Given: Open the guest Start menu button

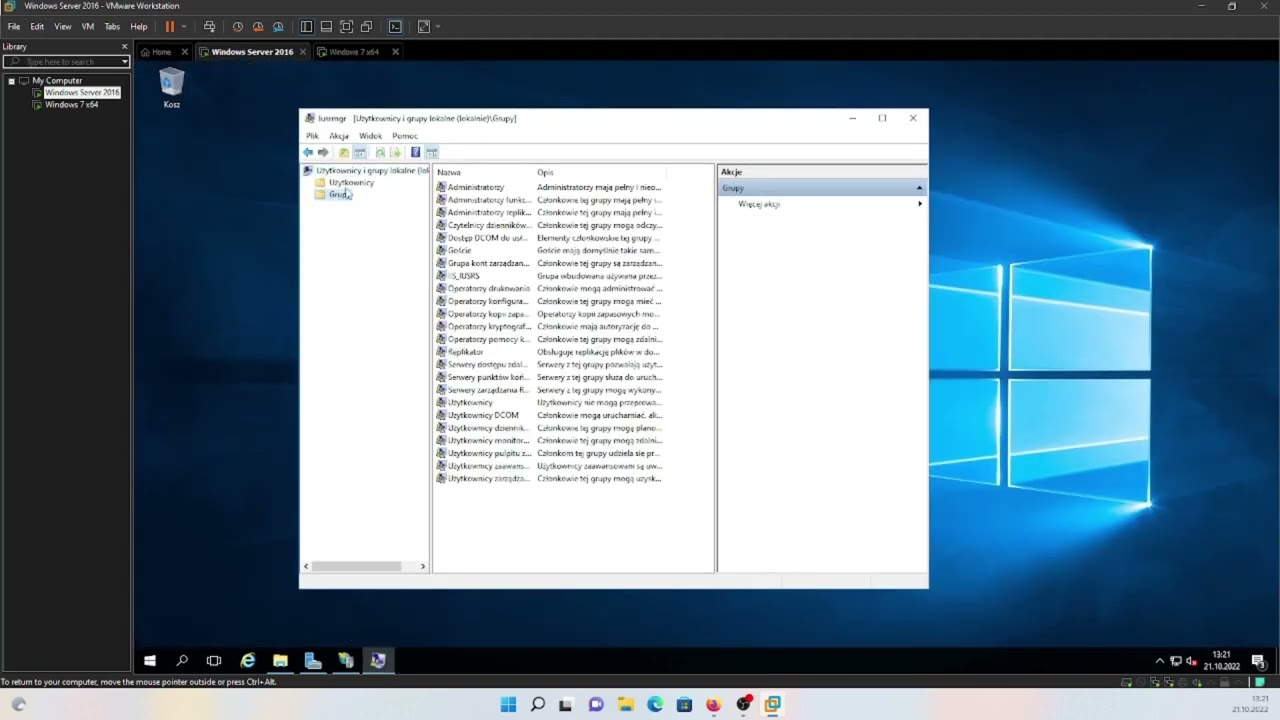Looking at the screenshot, I should pyautogui.click(x=150, y=661).
